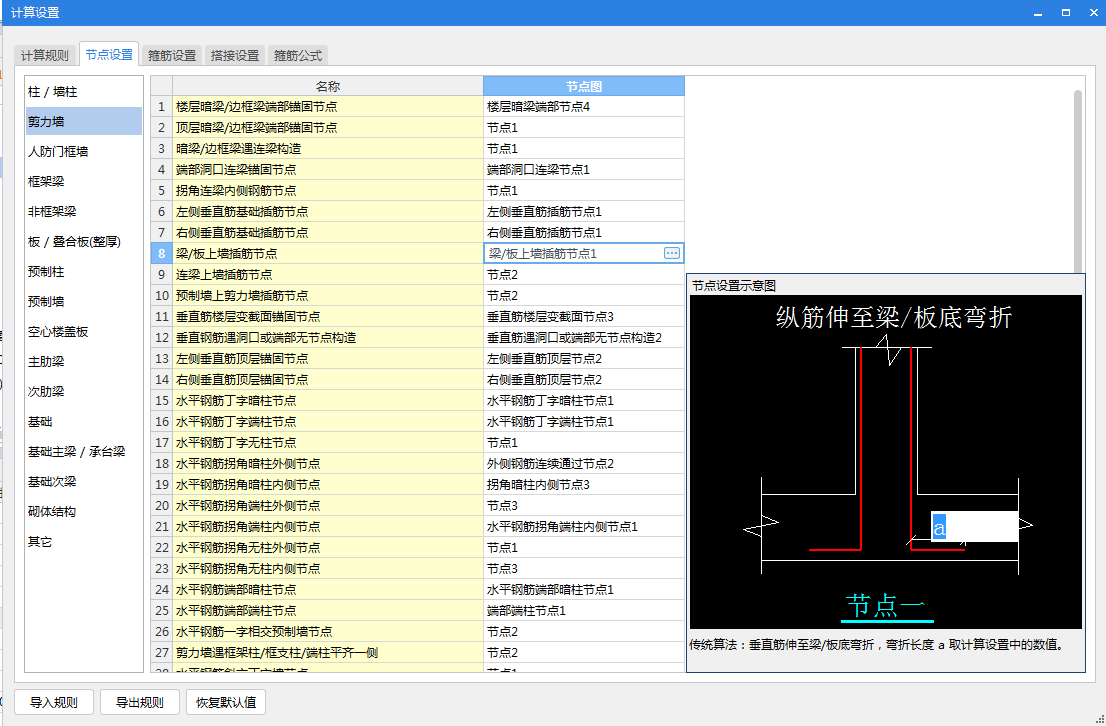Open the ellipsis picker for 梁/板上墙插筋节点1
The height and width of the screenshot is (726, 1106).
pos(672,253)
